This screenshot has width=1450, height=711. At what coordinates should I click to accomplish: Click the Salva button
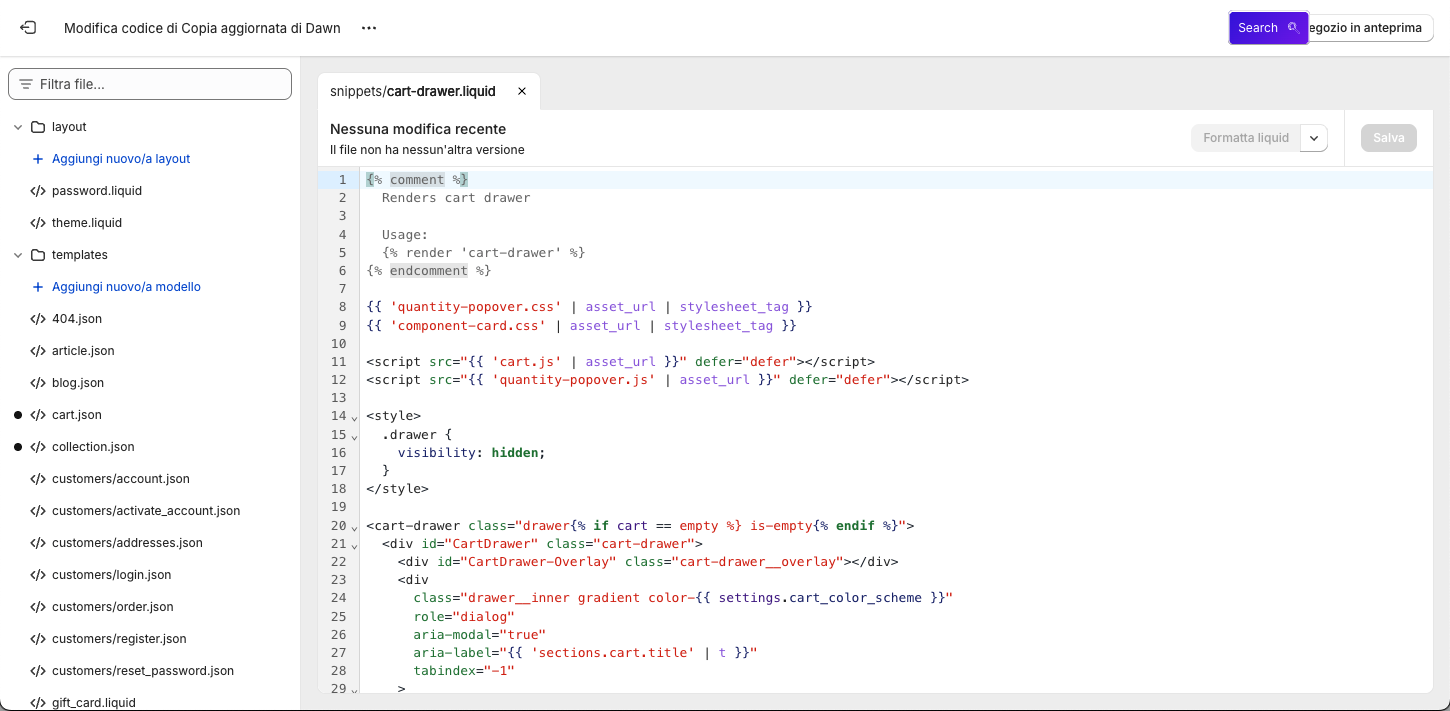(1389, 138)
